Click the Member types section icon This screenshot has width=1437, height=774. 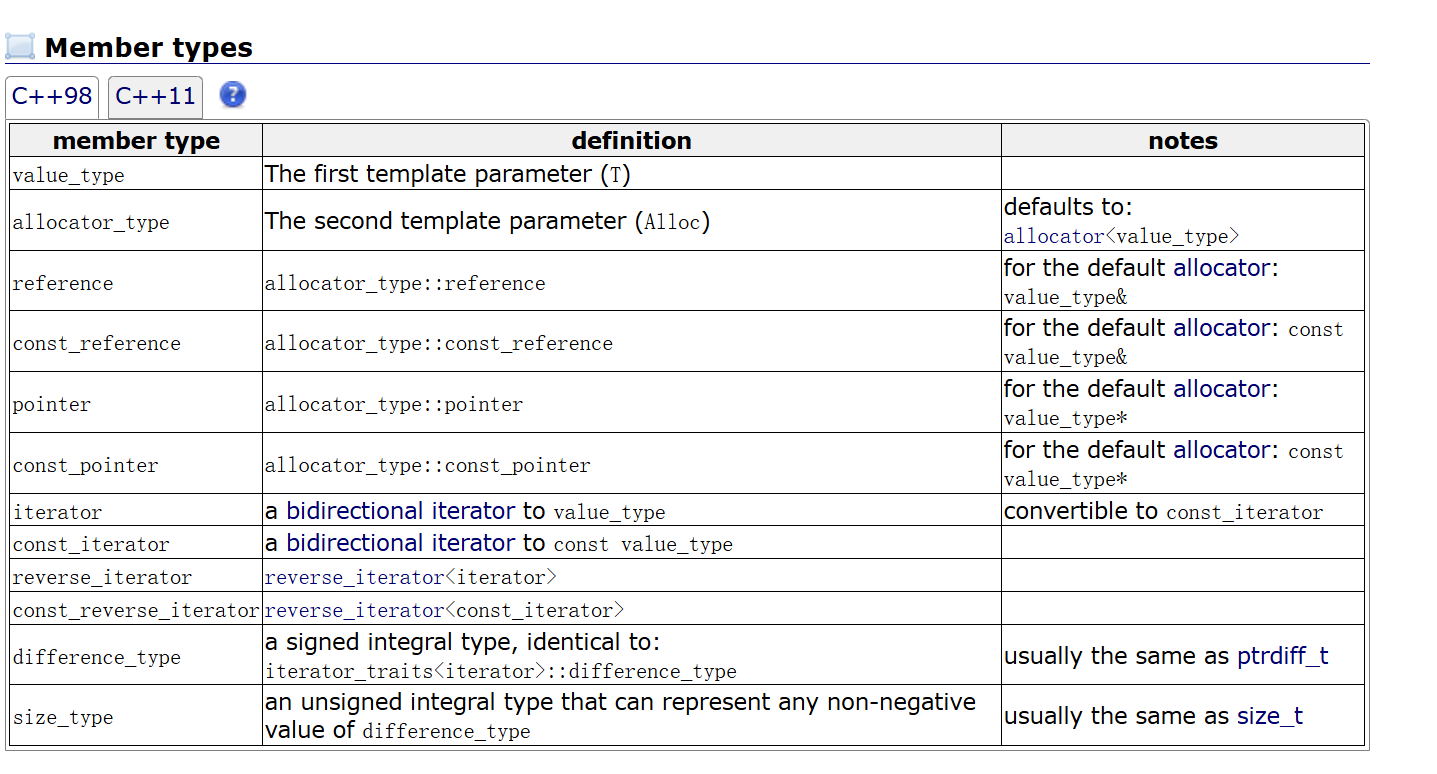point(20,46)
